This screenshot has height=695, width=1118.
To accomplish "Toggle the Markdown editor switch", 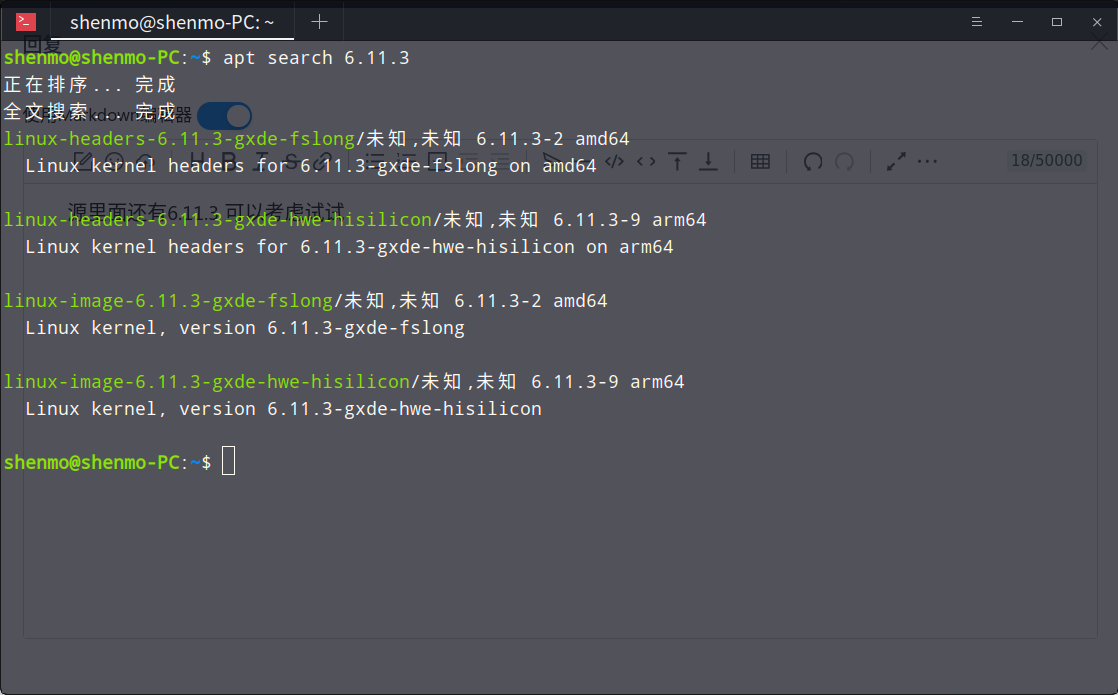I will pyautogui.click(x=225, y=115).
